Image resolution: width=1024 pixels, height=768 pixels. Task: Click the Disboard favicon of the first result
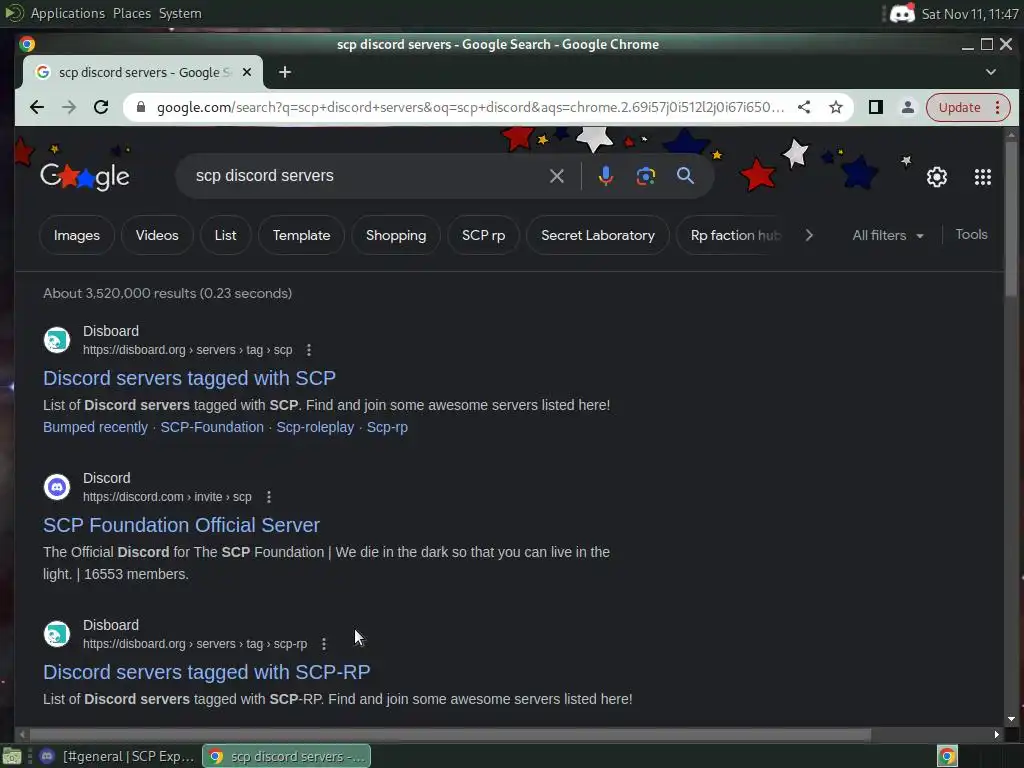pos(57,340)
